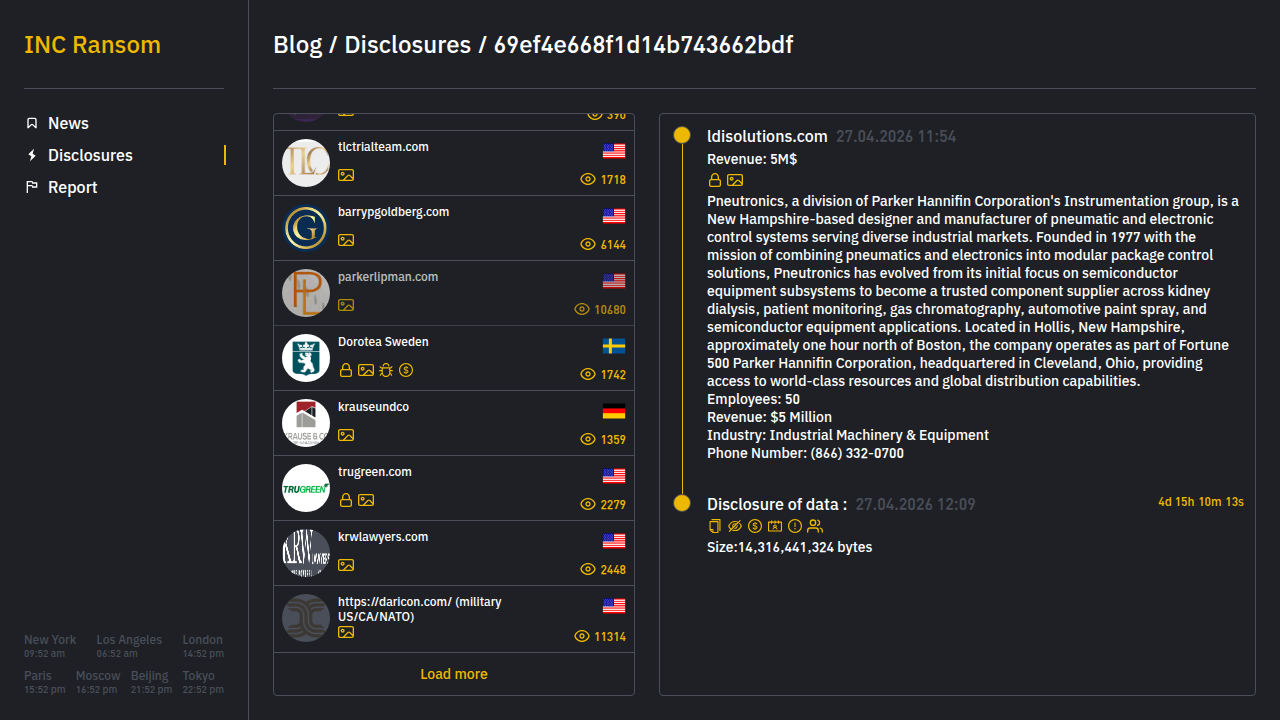The height and width of the screenshot is (720, 1280).
Task: Click the INC Ransom site title
Action: (x=92, y=45)
